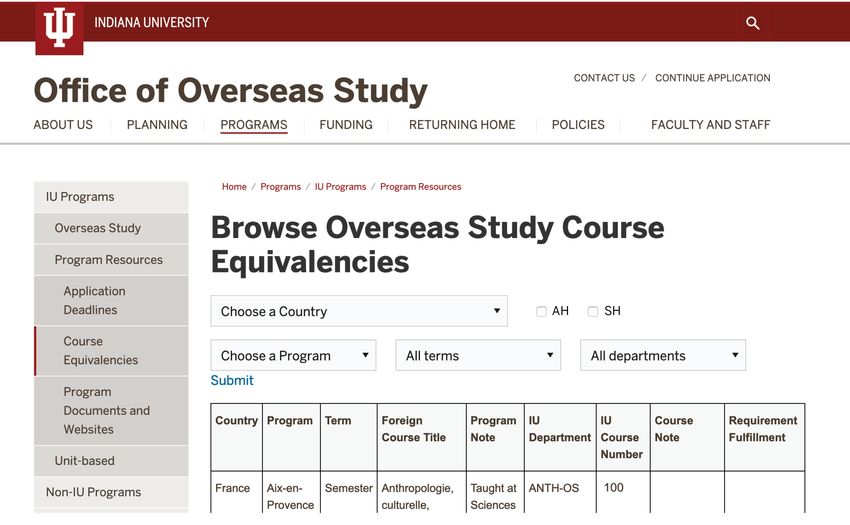Image resolution: width=850 pixels, height=525 pixels.
Task: Click the Term column header
Action: pyautogui.click(x=349, y=437)
